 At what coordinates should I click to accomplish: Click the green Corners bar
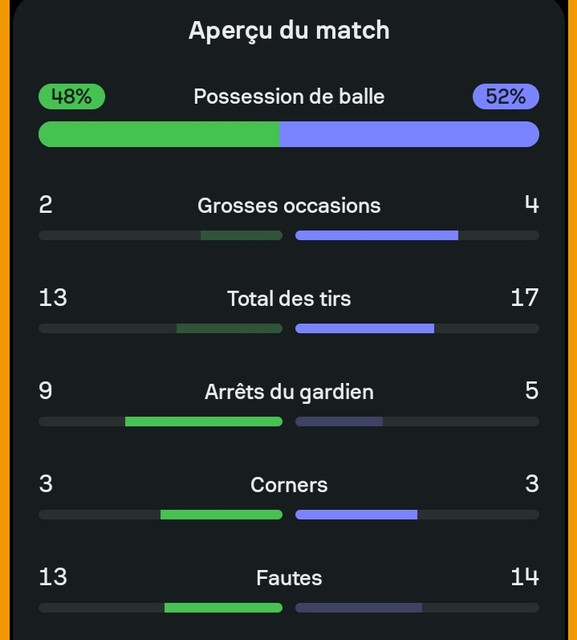(221, 515)
